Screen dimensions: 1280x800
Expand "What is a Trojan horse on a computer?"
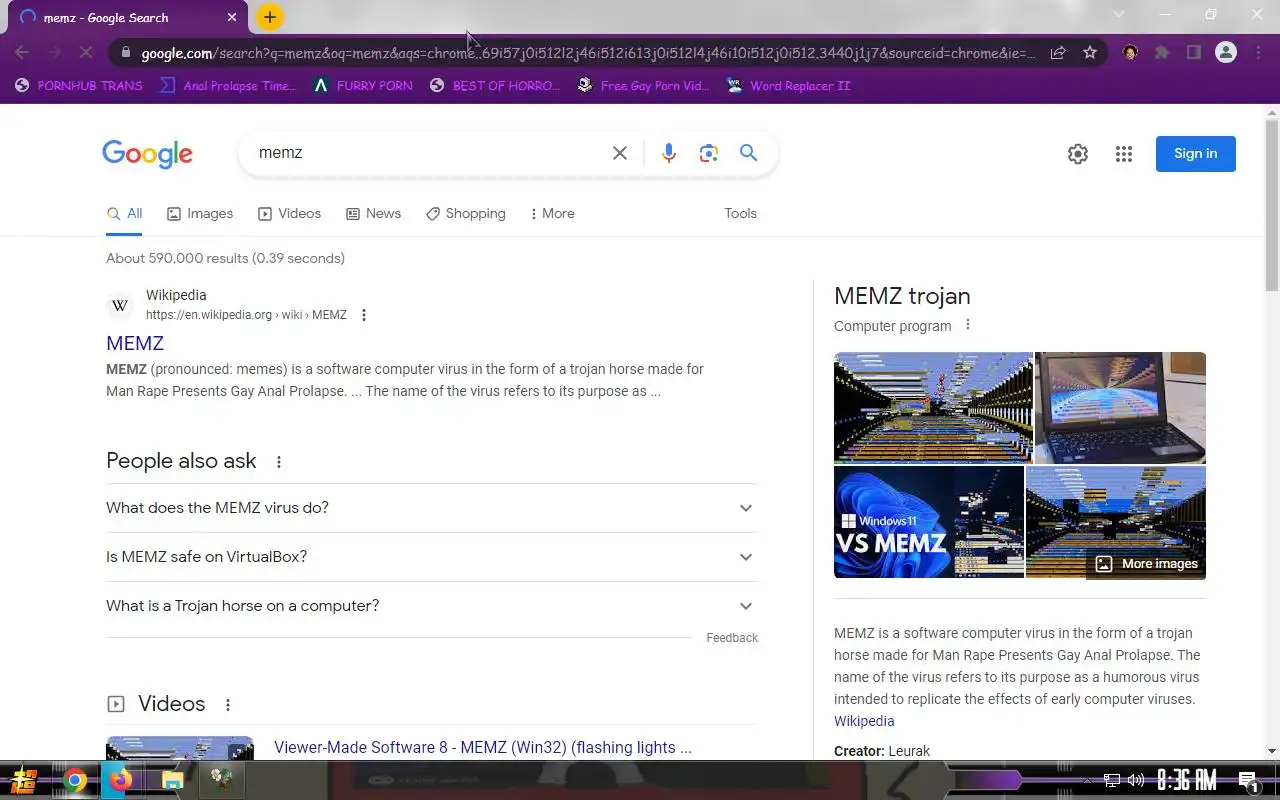(432, 606)
